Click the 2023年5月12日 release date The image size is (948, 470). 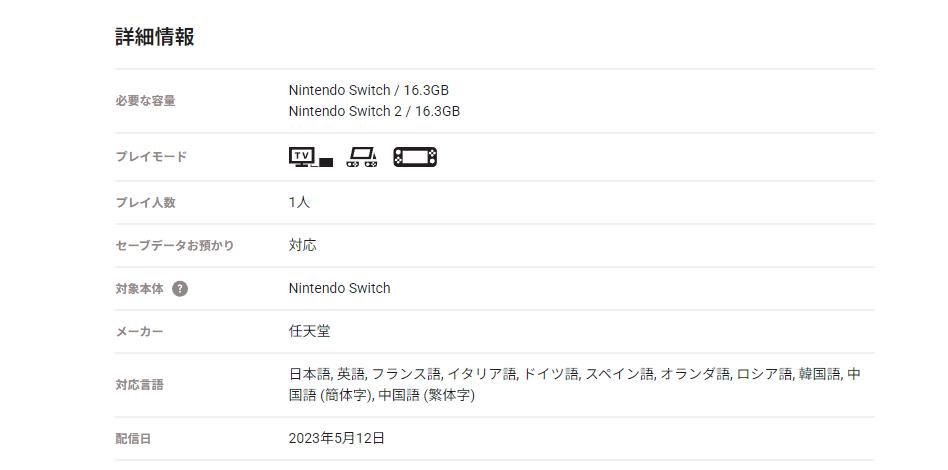(x=336, y=438)
